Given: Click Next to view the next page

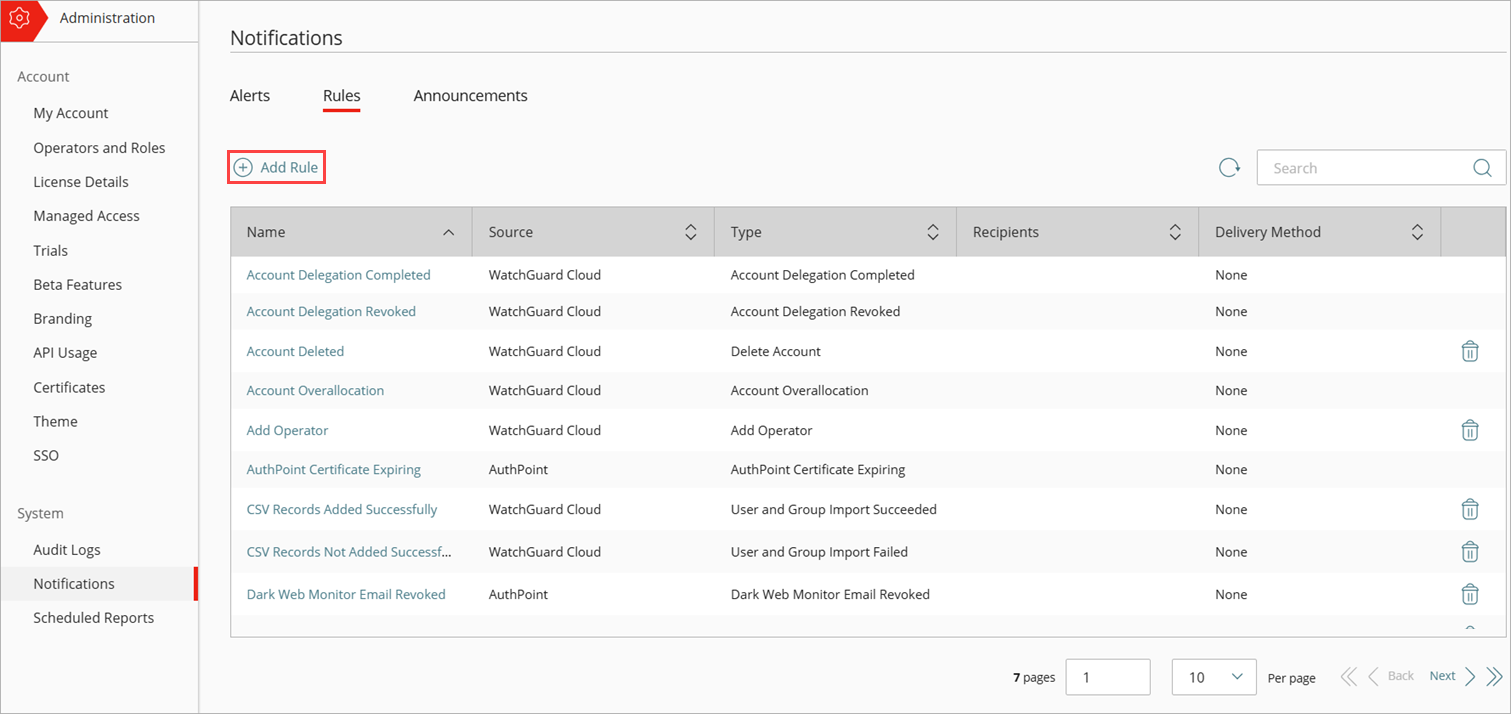Looking at the screenshot, I should click(1442, 675).
